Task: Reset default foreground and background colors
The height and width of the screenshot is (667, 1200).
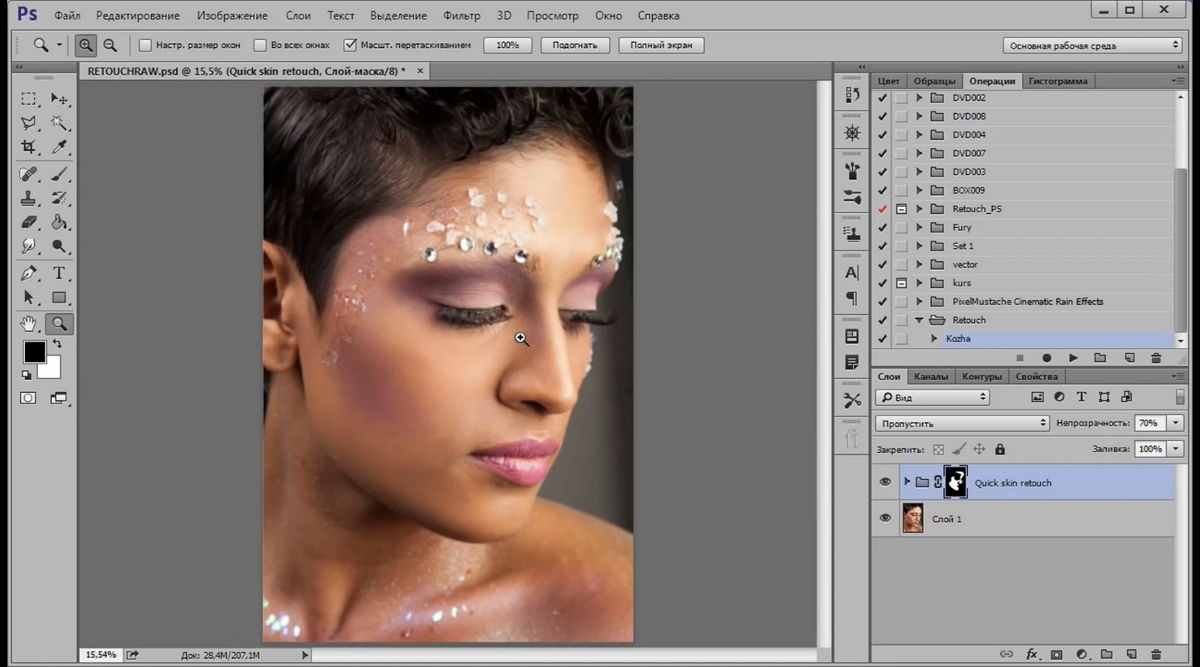Action: pyautogui.click(x=26, y=375)
